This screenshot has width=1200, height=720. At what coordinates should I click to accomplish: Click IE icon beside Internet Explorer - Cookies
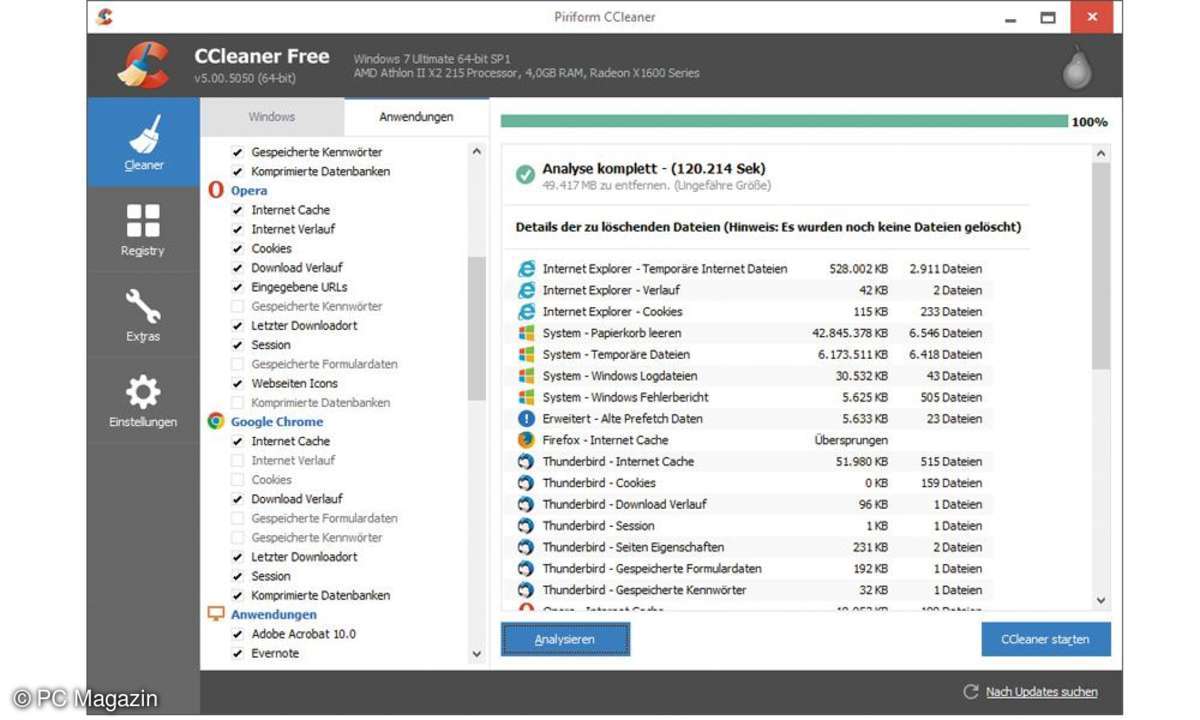click(x=526, y=311)
